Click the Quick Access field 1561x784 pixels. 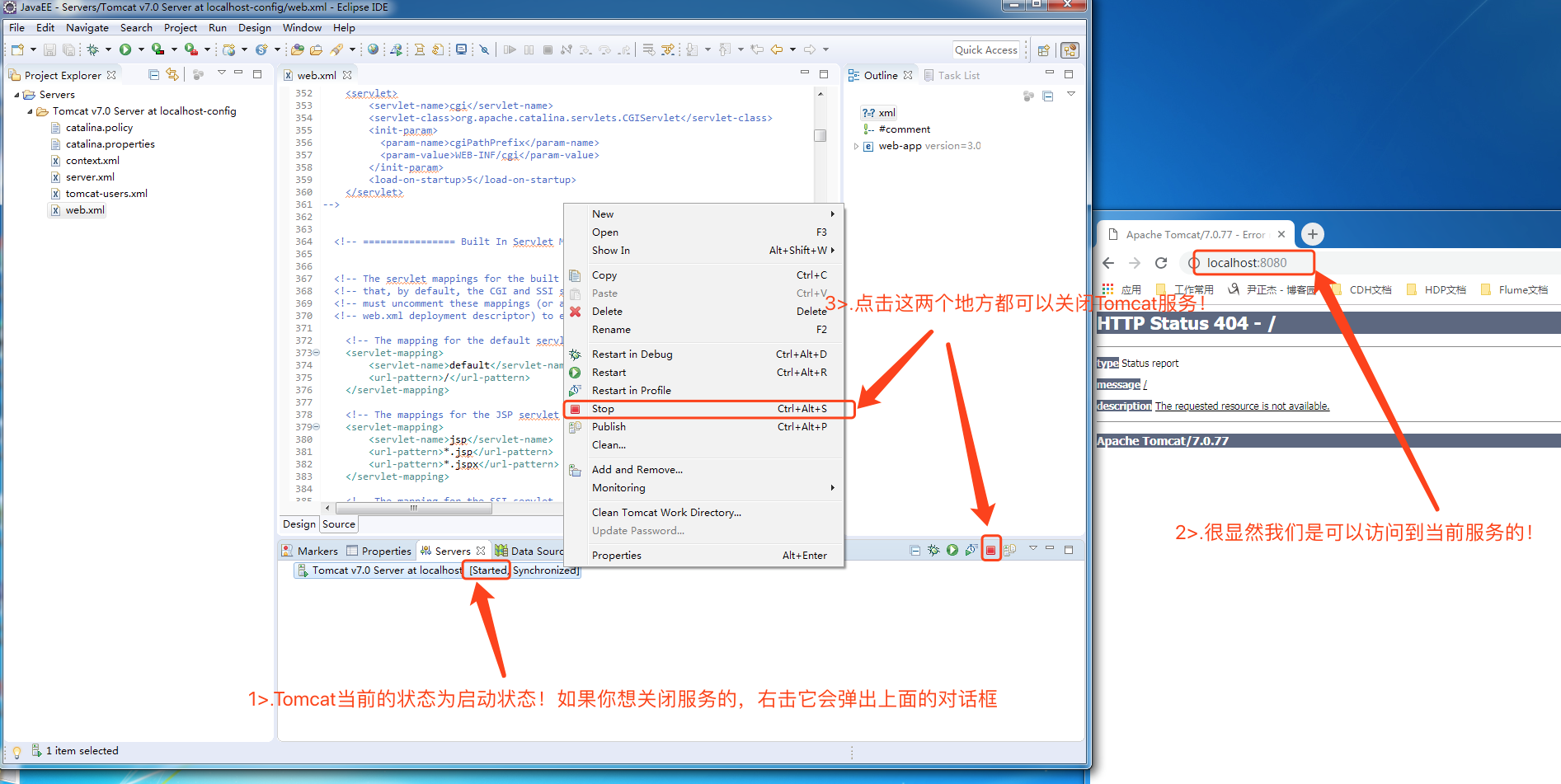[986, 50]
